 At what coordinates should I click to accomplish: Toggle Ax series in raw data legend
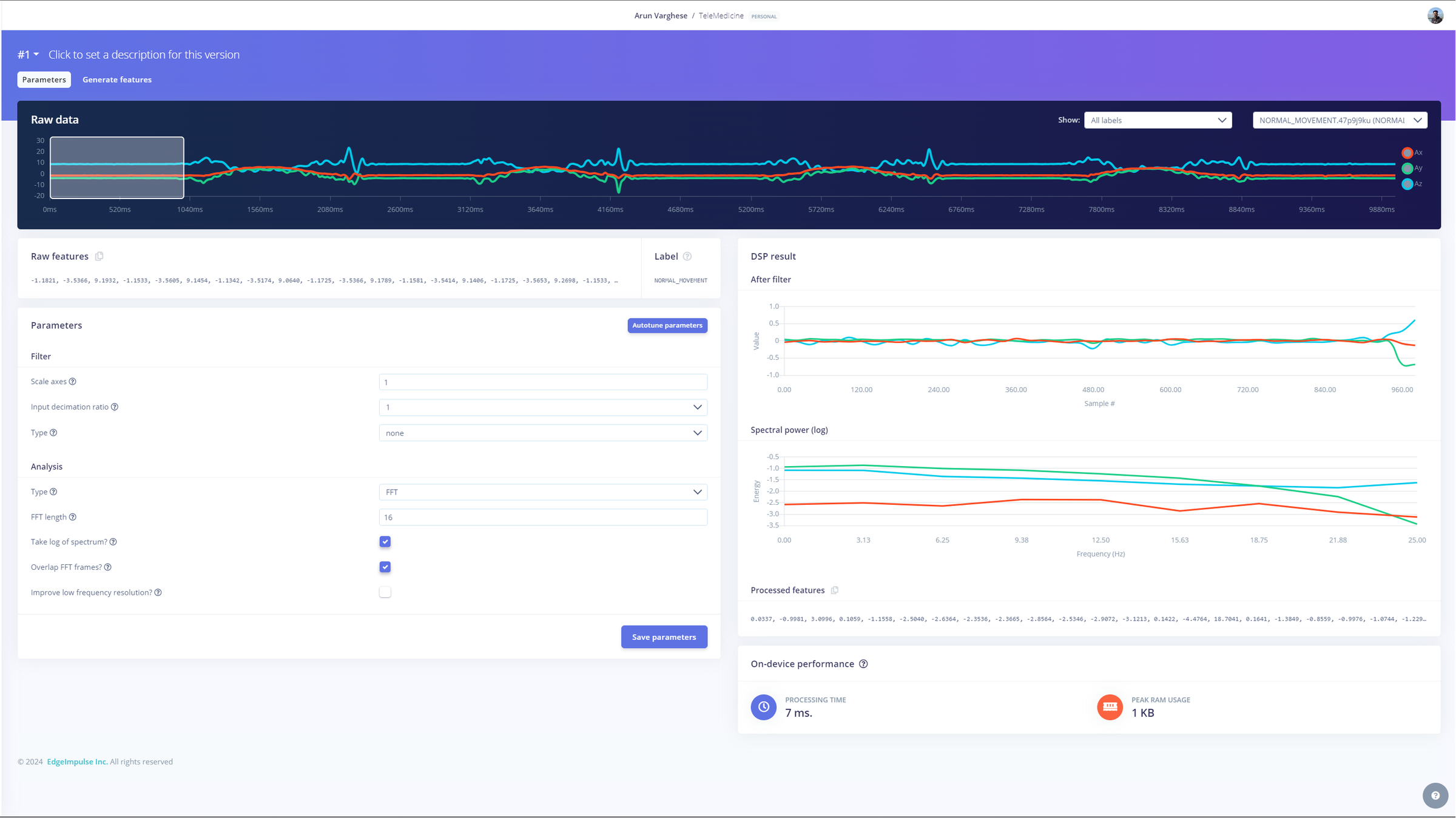coord(1412,153)
